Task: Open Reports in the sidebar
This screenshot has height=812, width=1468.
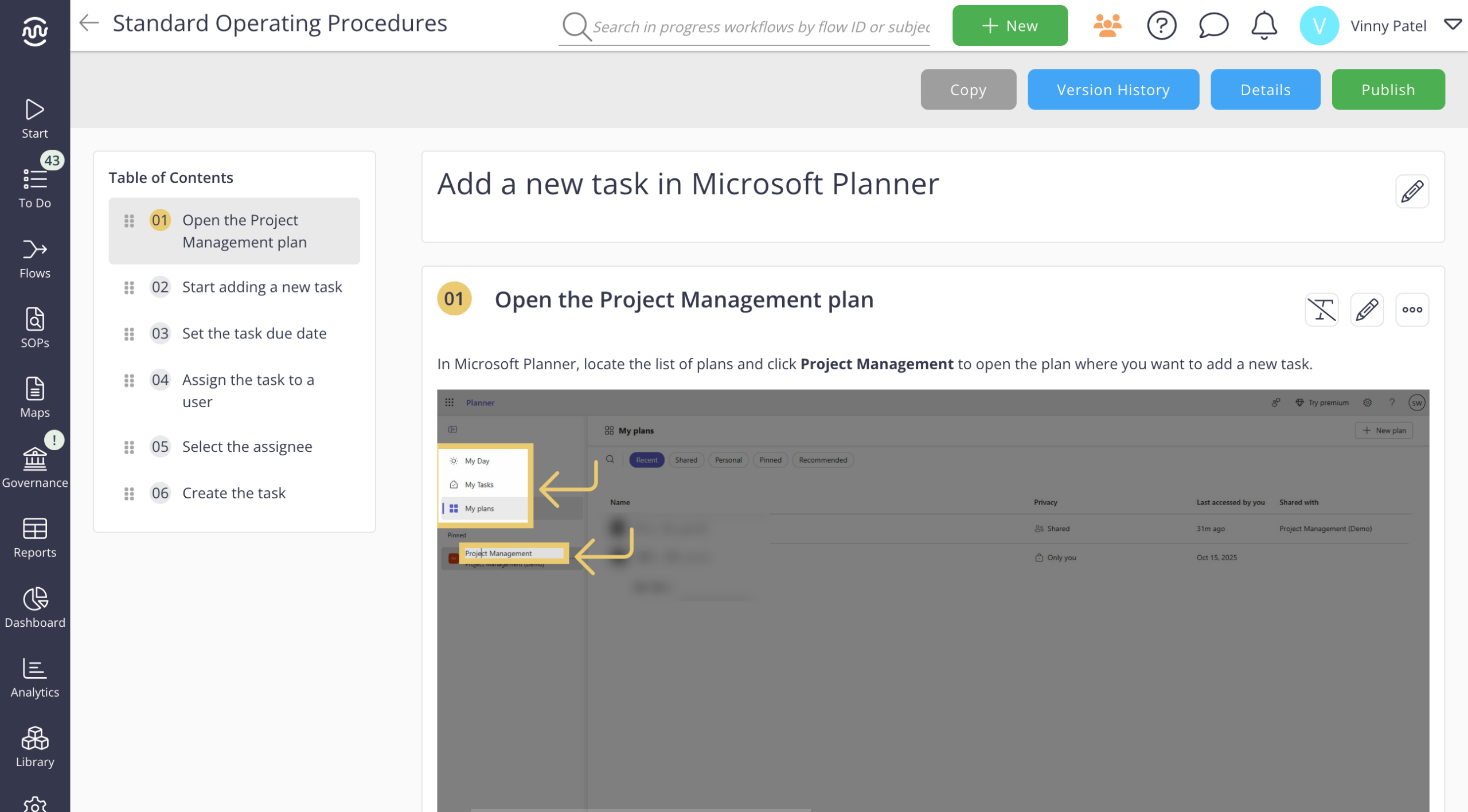Action: click(x=35, y=538)
